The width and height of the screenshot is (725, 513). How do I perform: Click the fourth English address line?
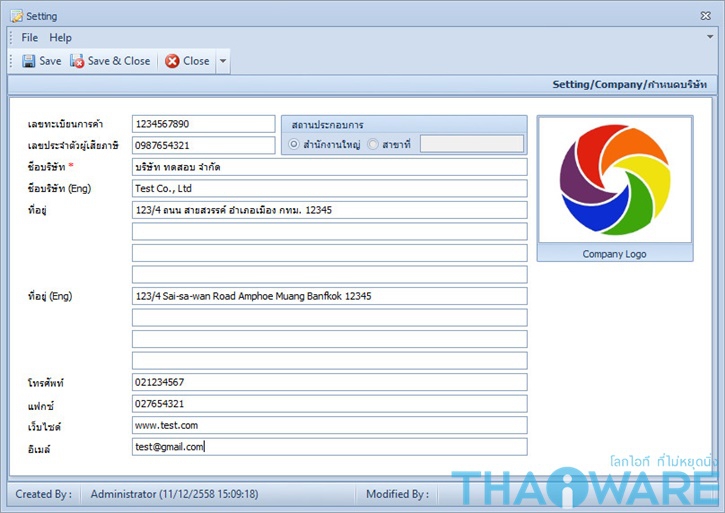coord(330,360)
